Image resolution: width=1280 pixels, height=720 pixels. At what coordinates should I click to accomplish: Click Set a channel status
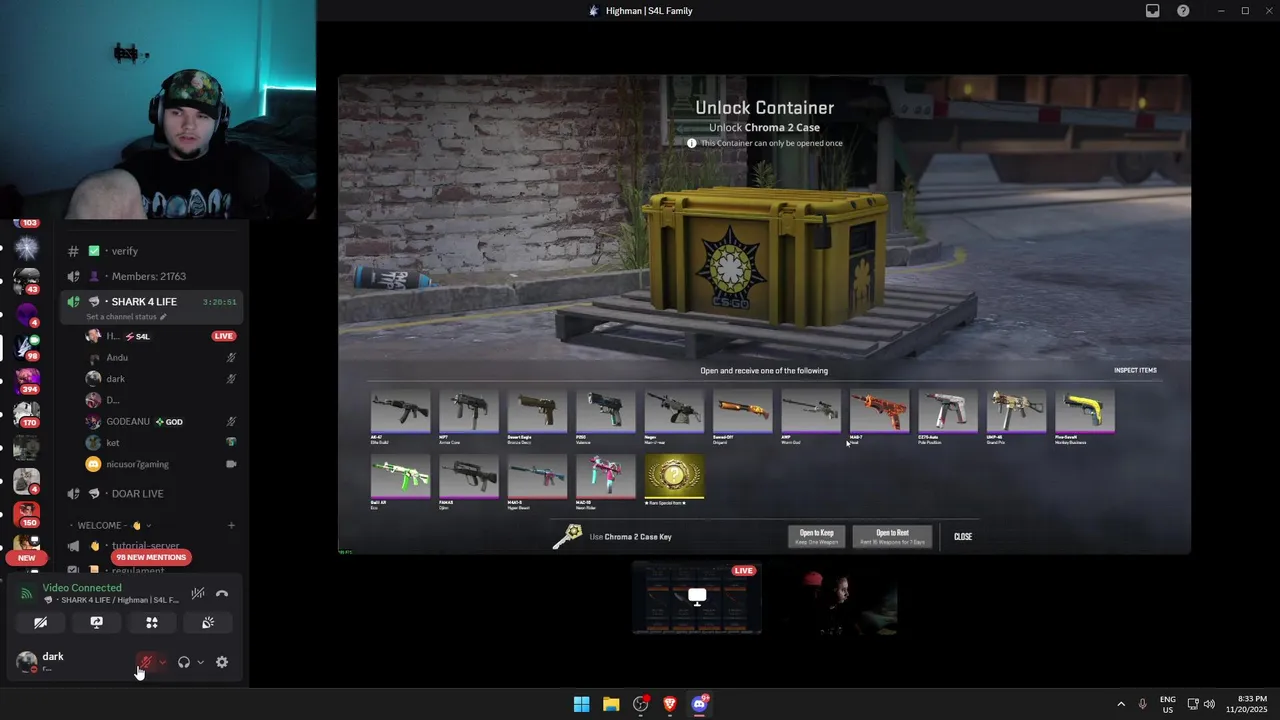[x=126, y=317]
